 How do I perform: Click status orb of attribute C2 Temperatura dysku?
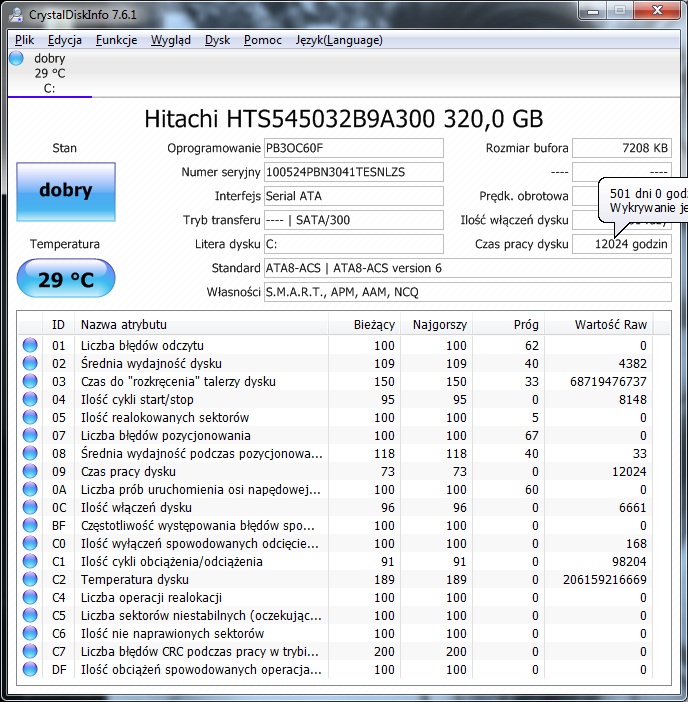pyautogui.click(x=30, y=579)
